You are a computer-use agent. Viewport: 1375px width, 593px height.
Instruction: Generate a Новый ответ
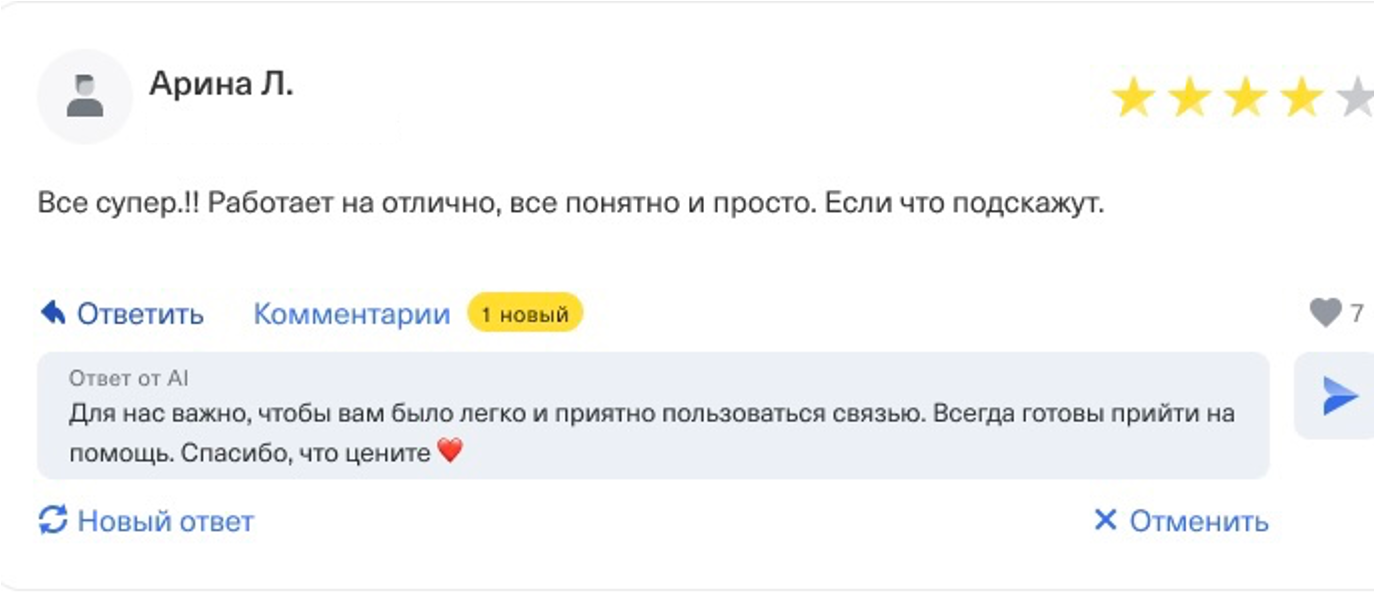pyautogui.click(x=165, y=521)
